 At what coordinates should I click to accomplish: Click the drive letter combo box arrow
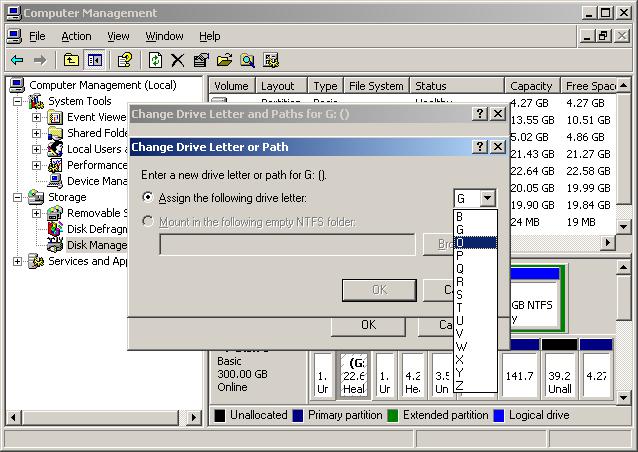coord(487,198)
